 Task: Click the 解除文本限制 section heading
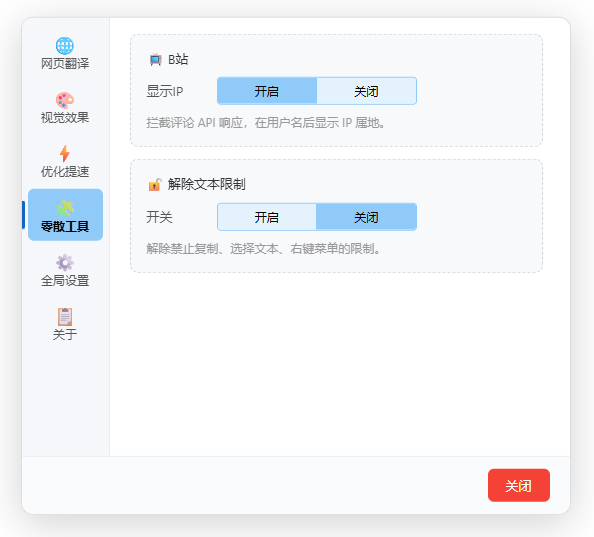pyautogui.click(x=206, y=184)
